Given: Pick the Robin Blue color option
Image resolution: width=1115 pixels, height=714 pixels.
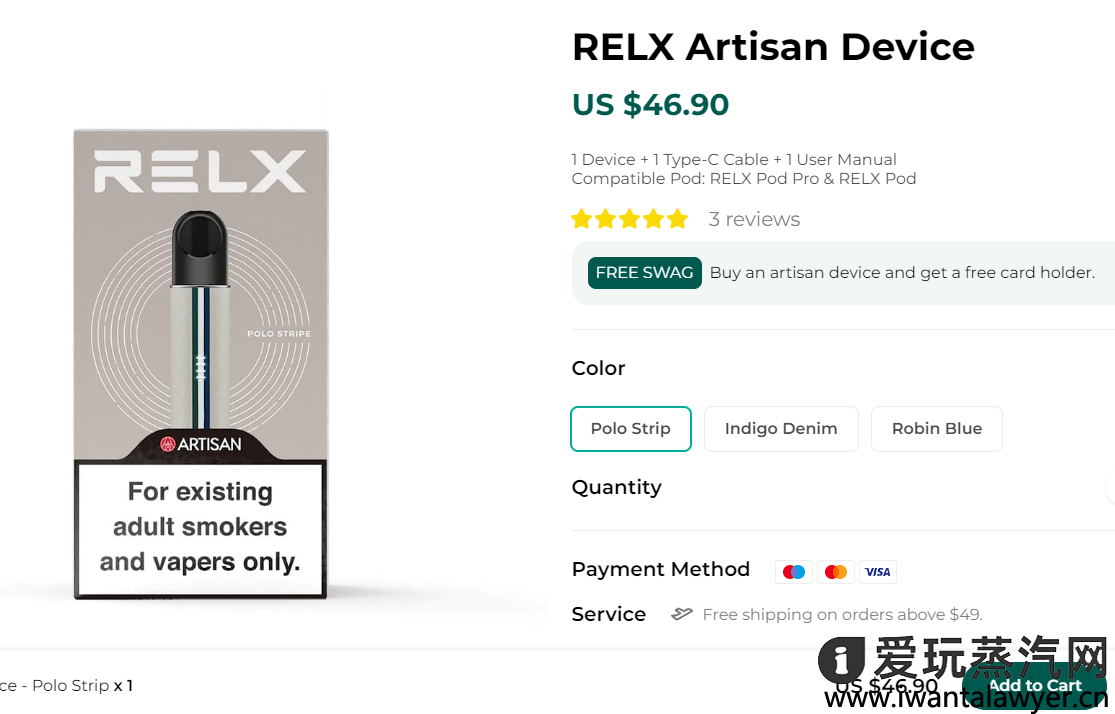Looking at the screenshot, I should (x=937, y=429).
